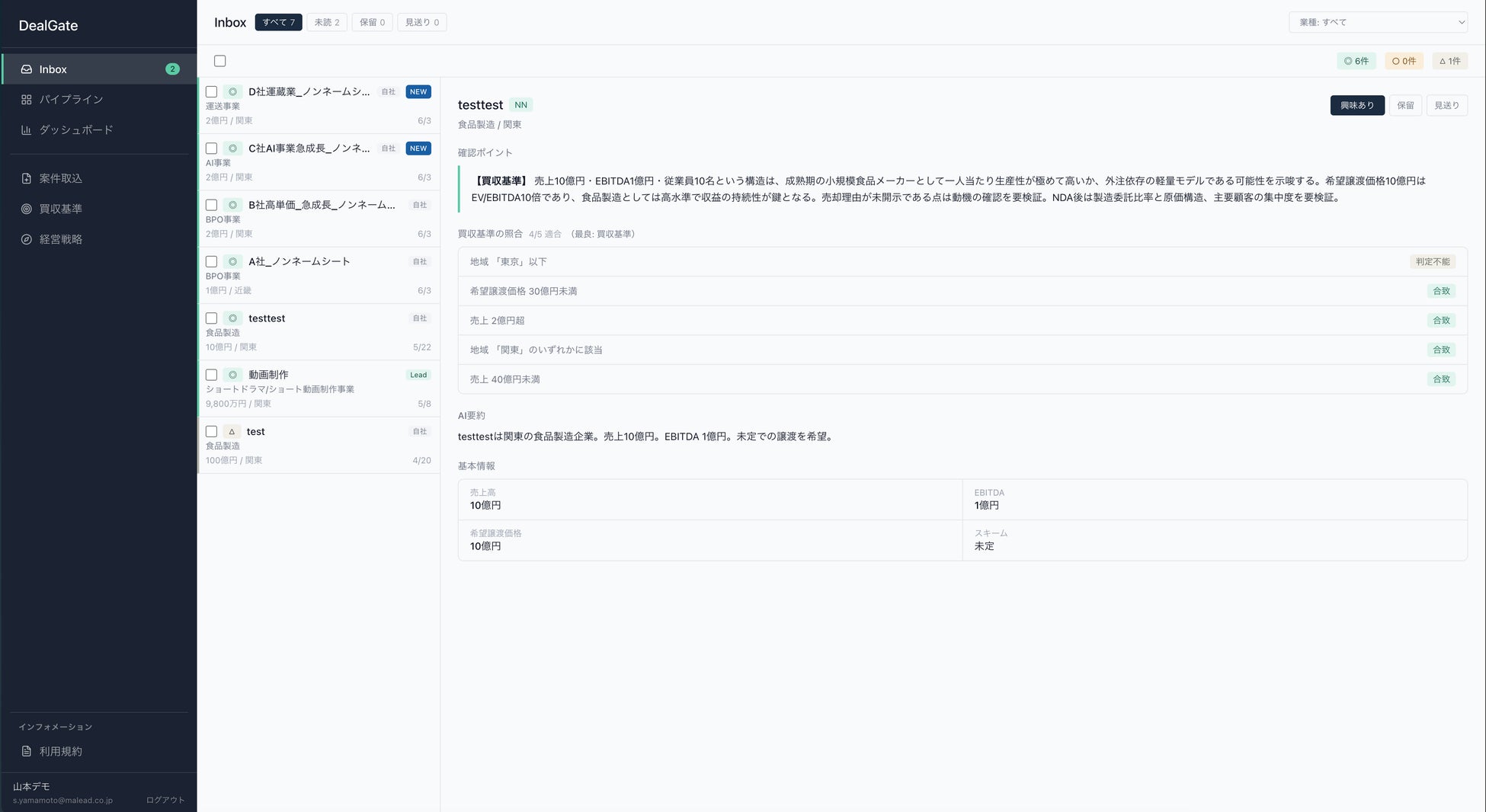Viewport: 1486px width, 812px height.
Task: Click the triangle status icon on test row
Action: (x=232, y=431)
